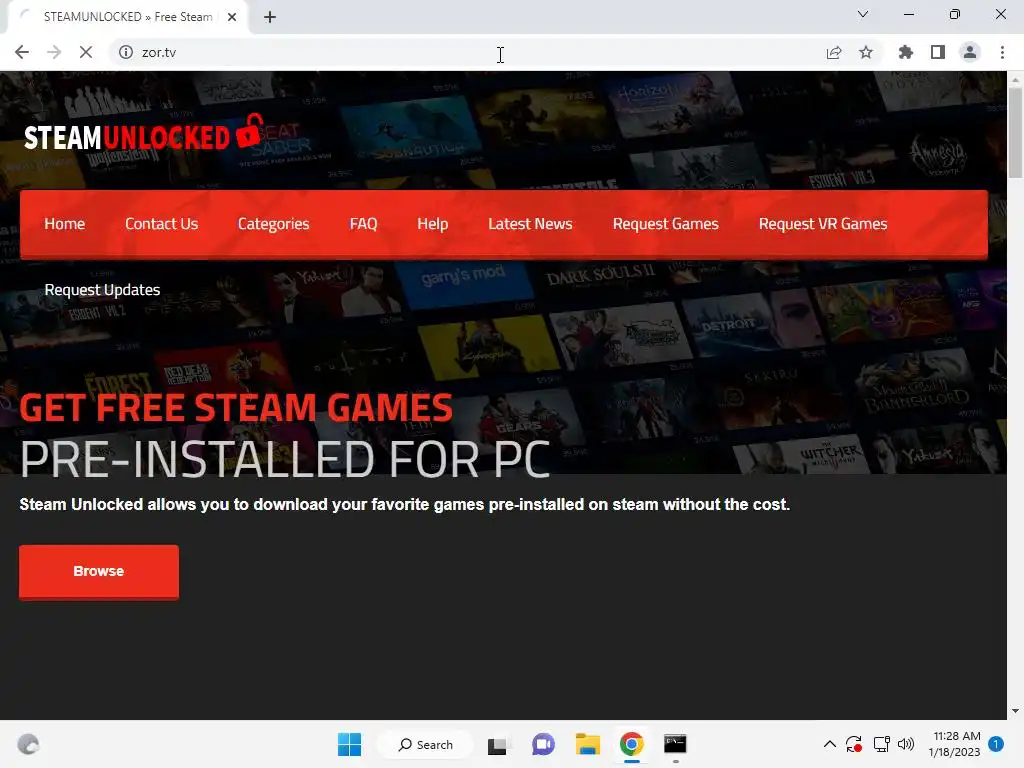The height and width of the screenshot is (768, 1024).
Task: Click the red Browse button
Action: pos(99,571)
